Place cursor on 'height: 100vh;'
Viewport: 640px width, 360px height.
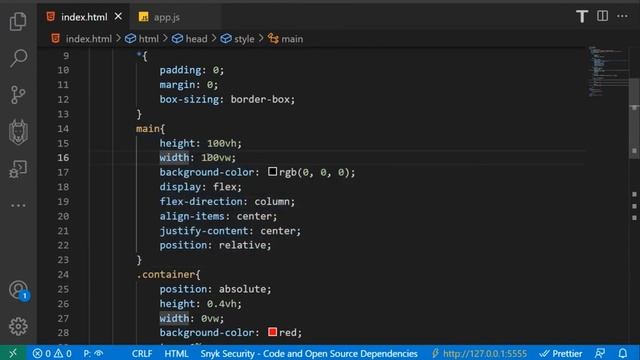(200, 143)
